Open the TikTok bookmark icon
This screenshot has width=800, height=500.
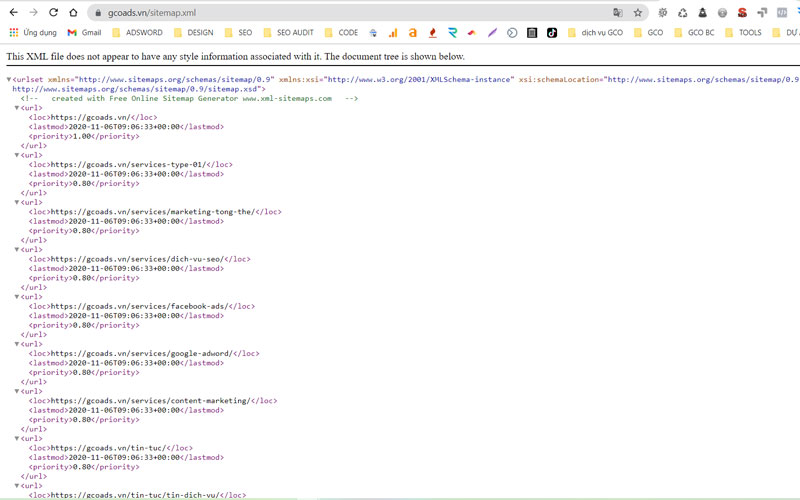552,32
